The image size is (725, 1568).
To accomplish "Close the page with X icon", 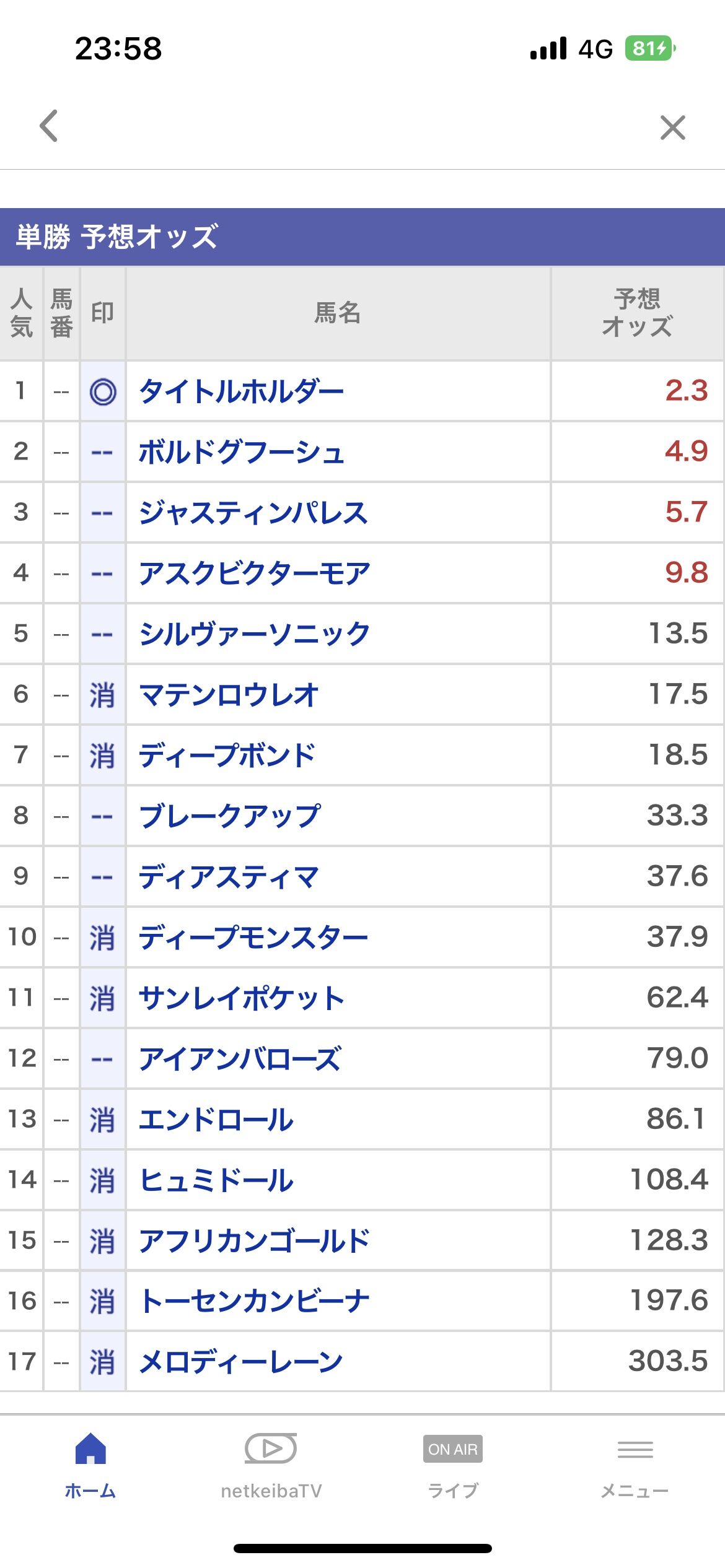I will click(x=672, y=128).
